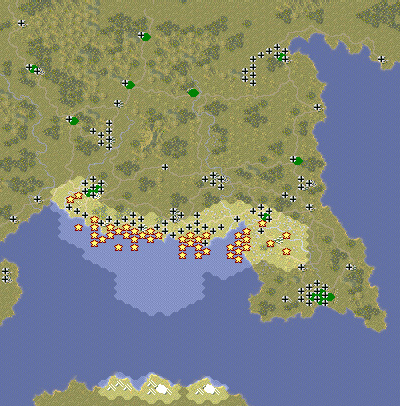Choose the red star unit directly below the eastern front green hex
The image size is (400, 406).
tap(262, 223)
